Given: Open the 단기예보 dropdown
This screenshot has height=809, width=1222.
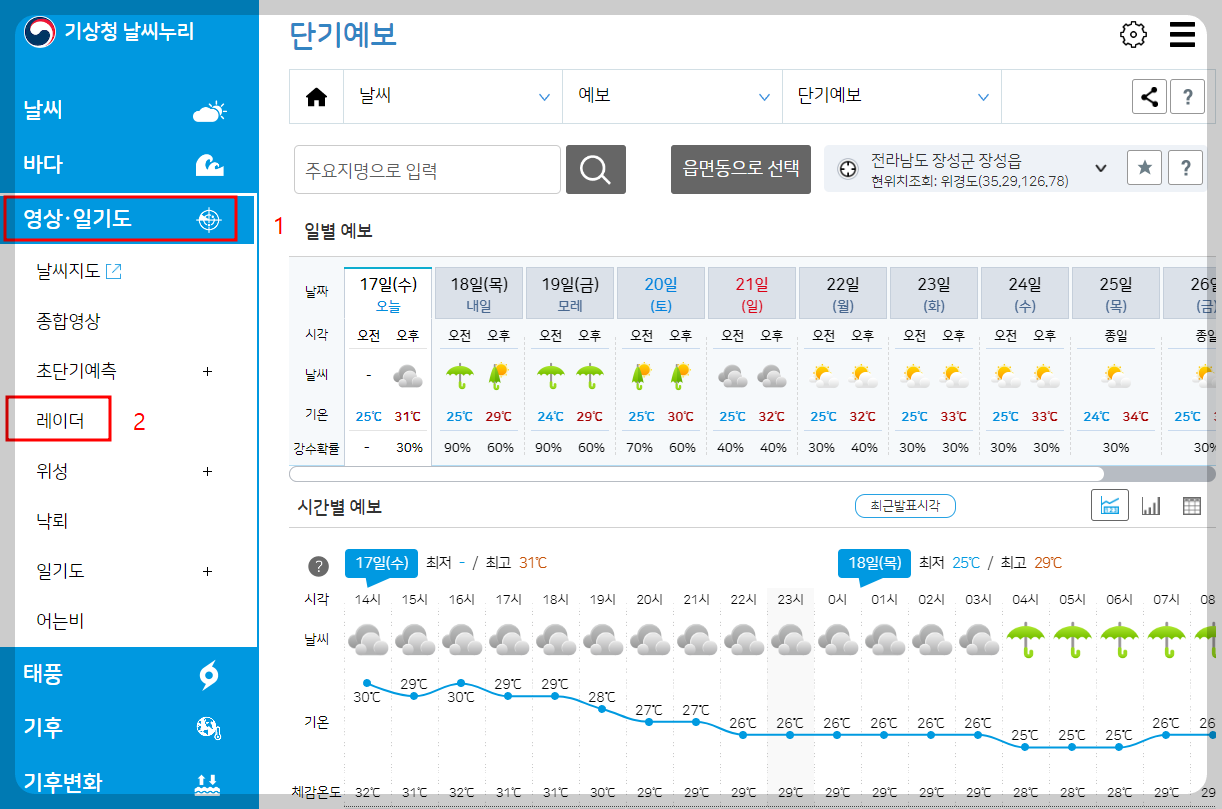Looking at the screenshot, I should pyautogui.click(x=891, y=96).
